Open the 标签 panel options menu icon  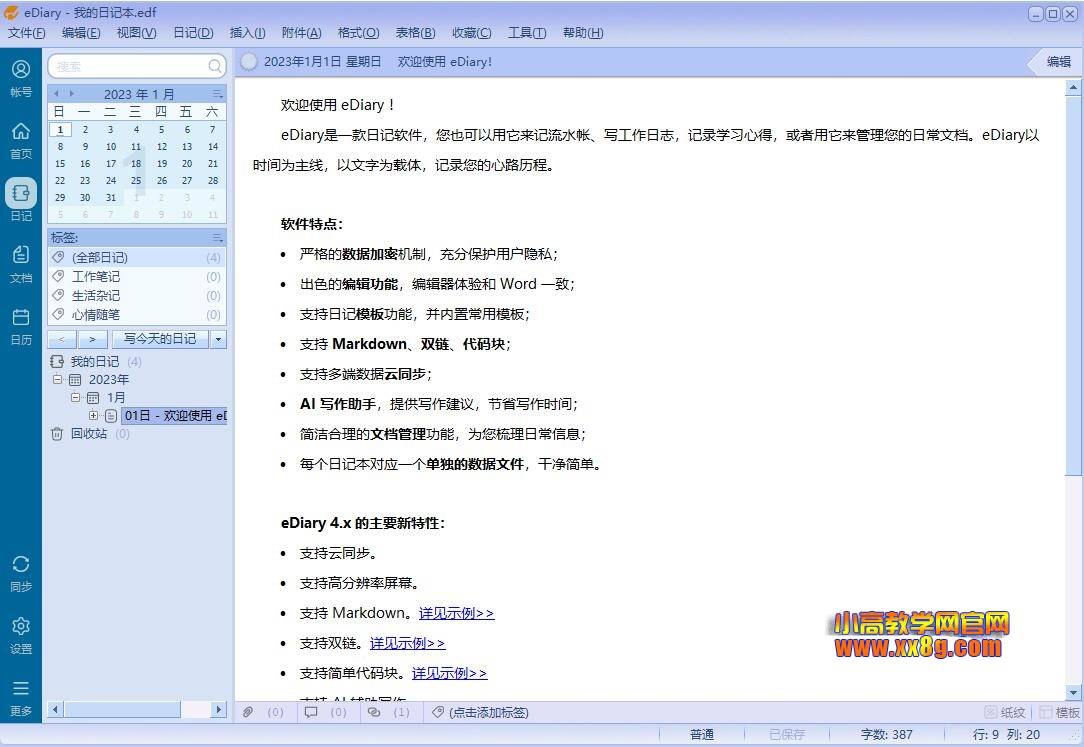[218, 238]
